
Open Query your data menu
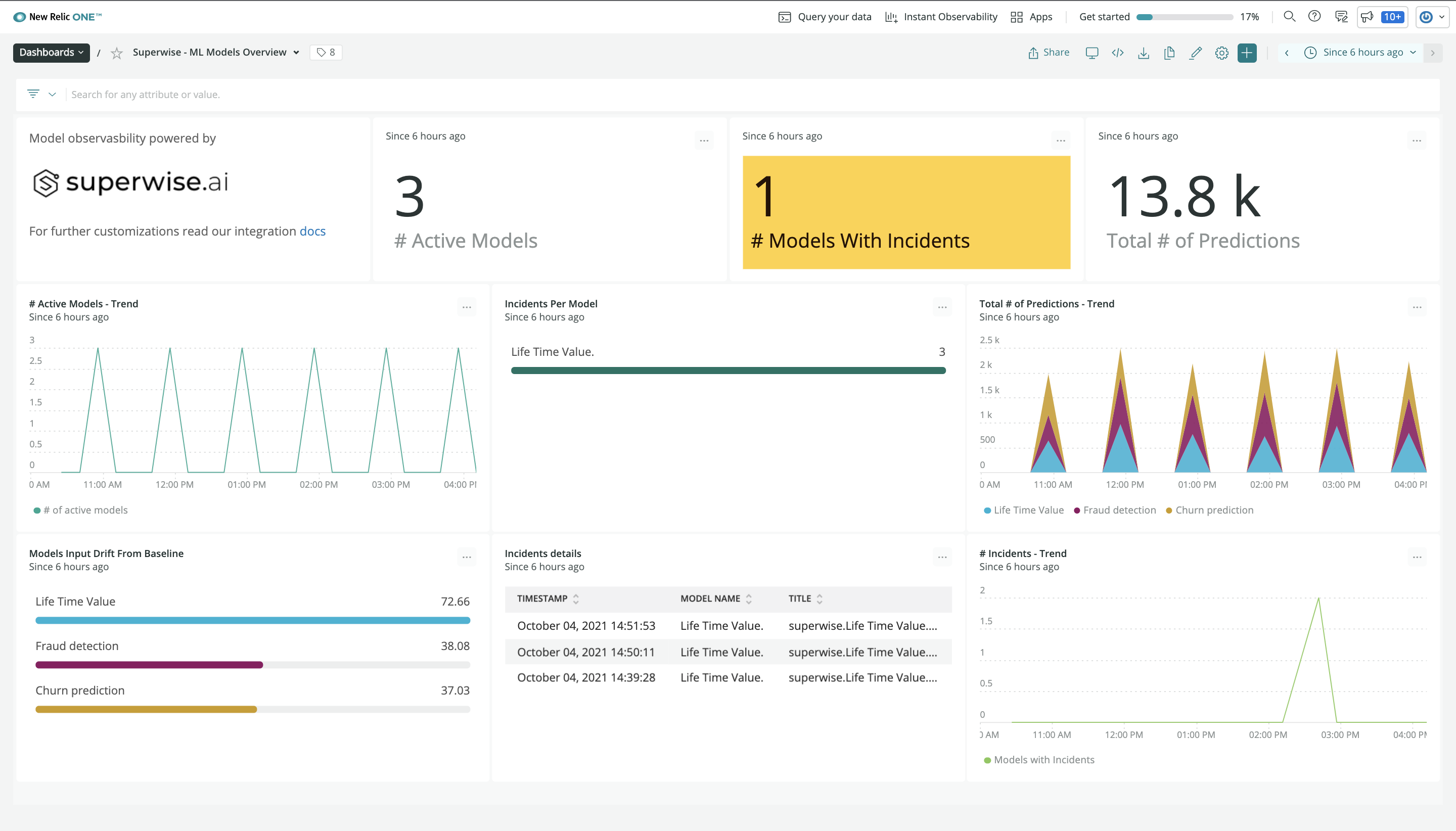click(x=825, y=17)
